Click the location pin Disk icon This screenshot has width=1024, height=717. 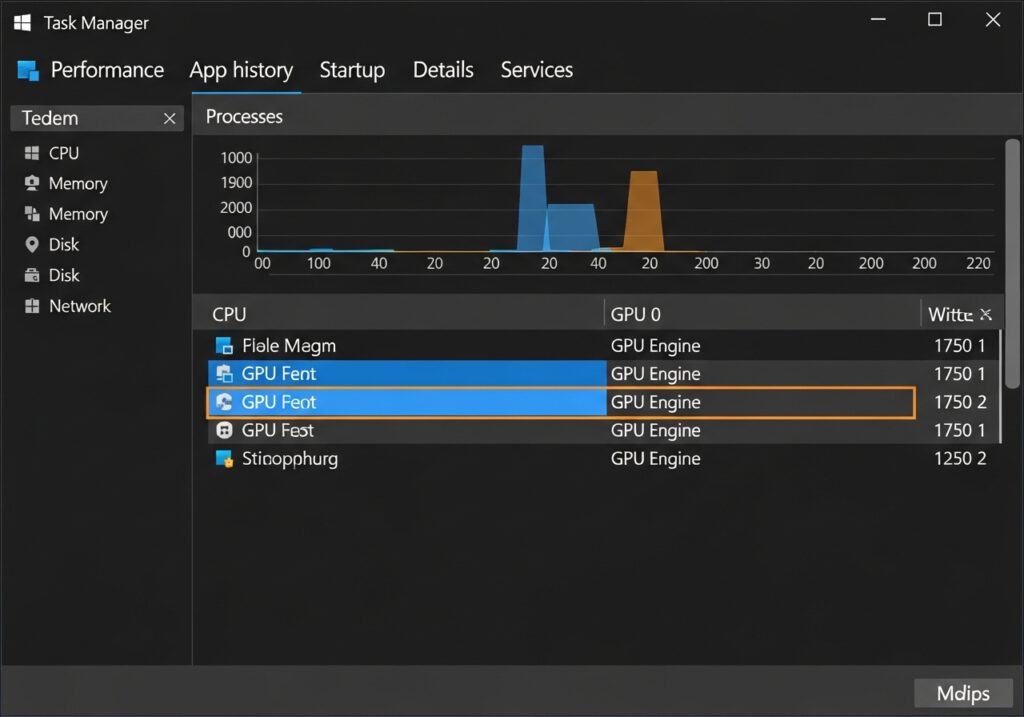[31, 244]
